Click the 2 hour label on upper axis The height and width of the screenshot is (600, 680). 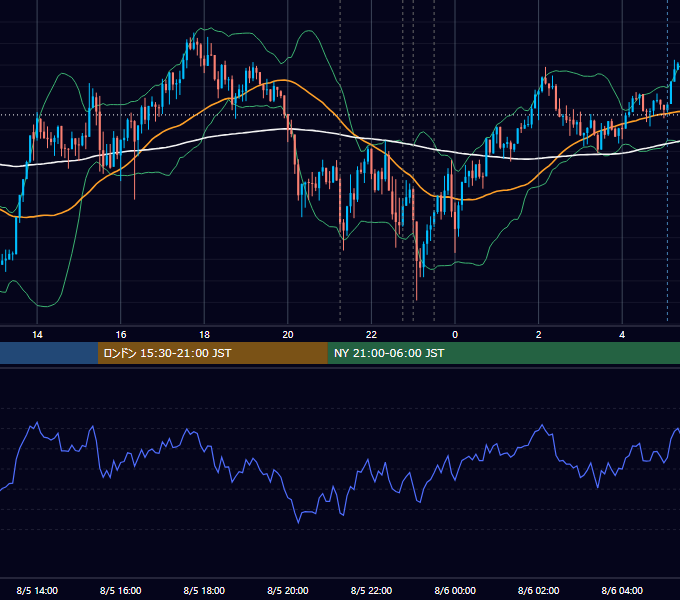pos(539,335)
